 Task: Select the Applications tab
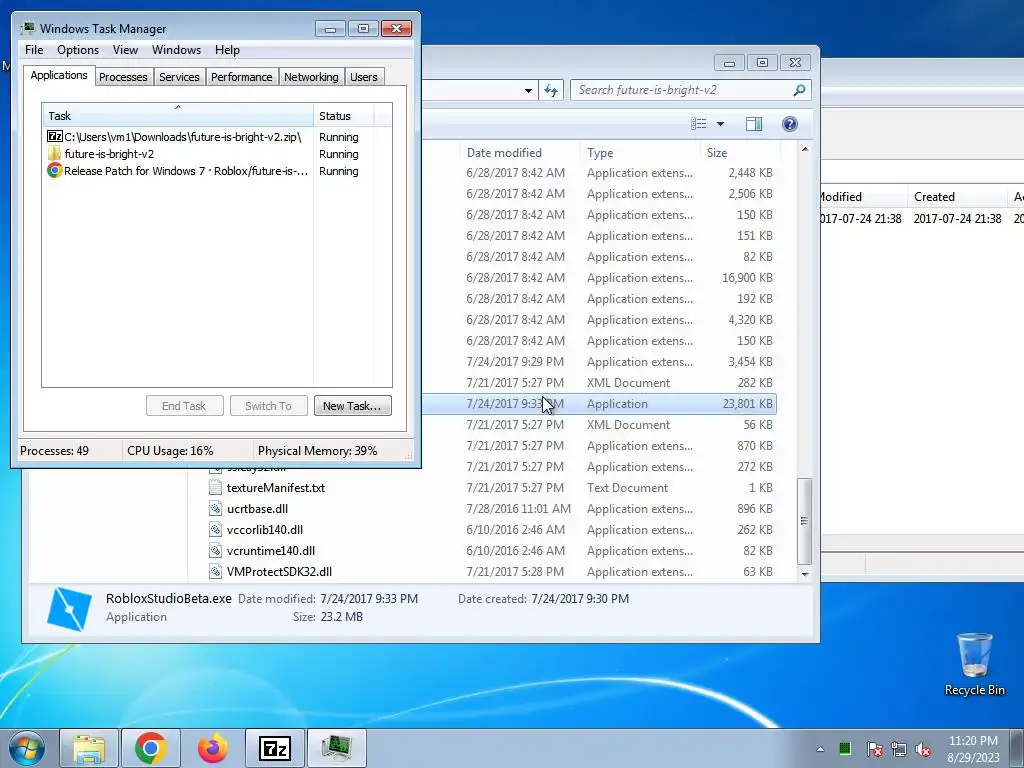[x=59, y=75]
